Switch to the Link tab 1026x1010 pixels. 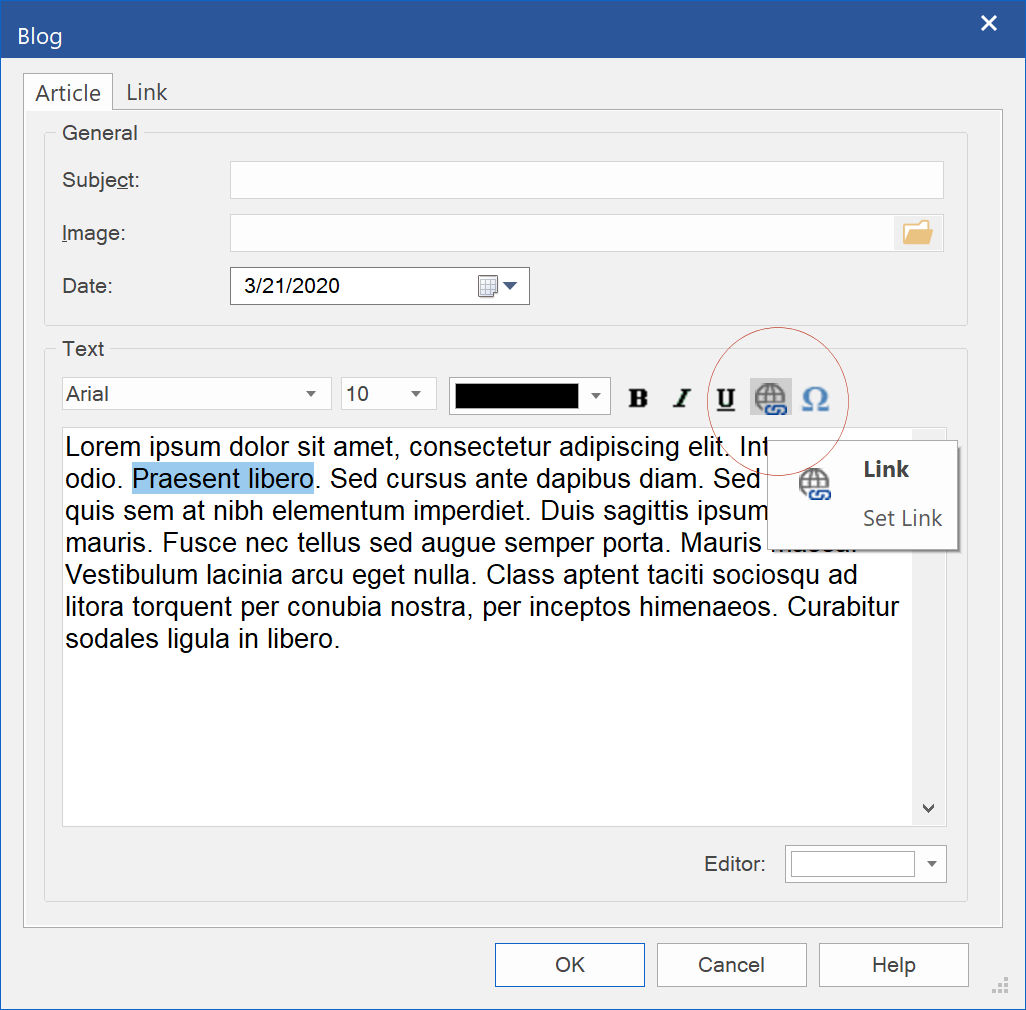point(147,92)
